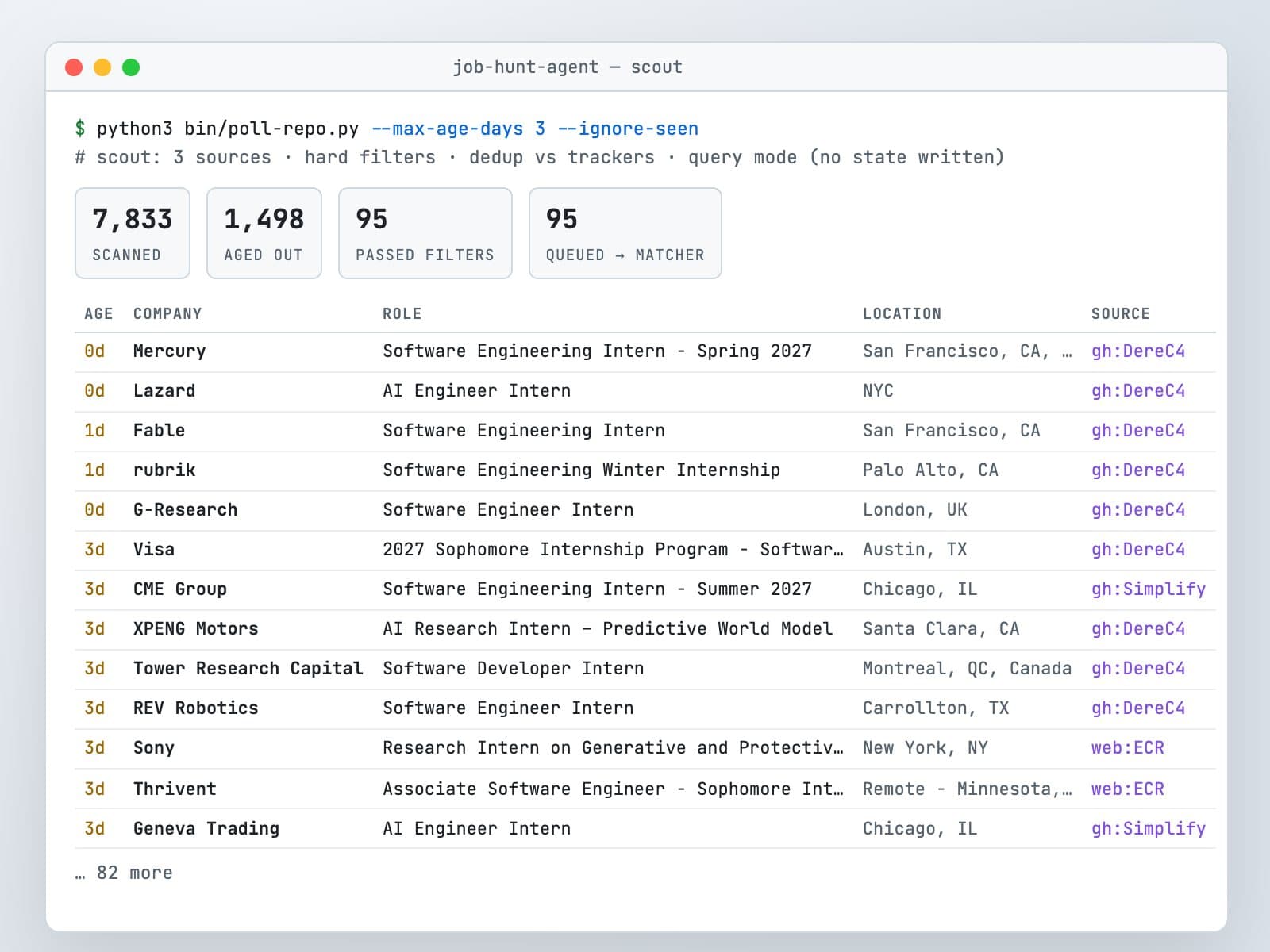Click the gh:Simplify source in Geneva Trading row

[x=1149, y=829]
